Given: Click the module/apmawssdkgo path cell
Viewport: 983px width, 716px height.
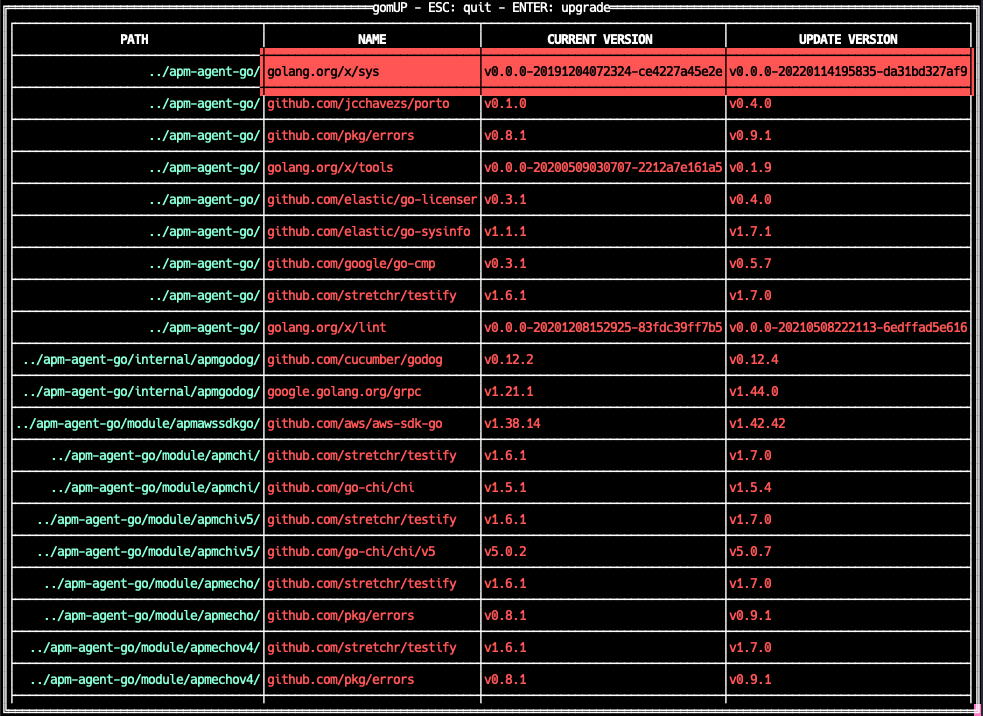Looking at the screenshot, I should [x=138, y=423].
